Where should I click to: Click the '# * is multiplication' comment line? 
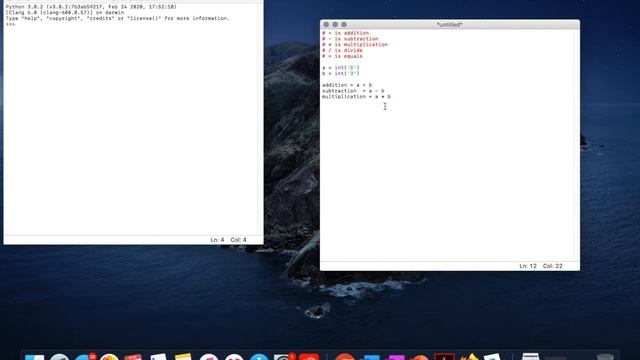[x=355, y=44]
